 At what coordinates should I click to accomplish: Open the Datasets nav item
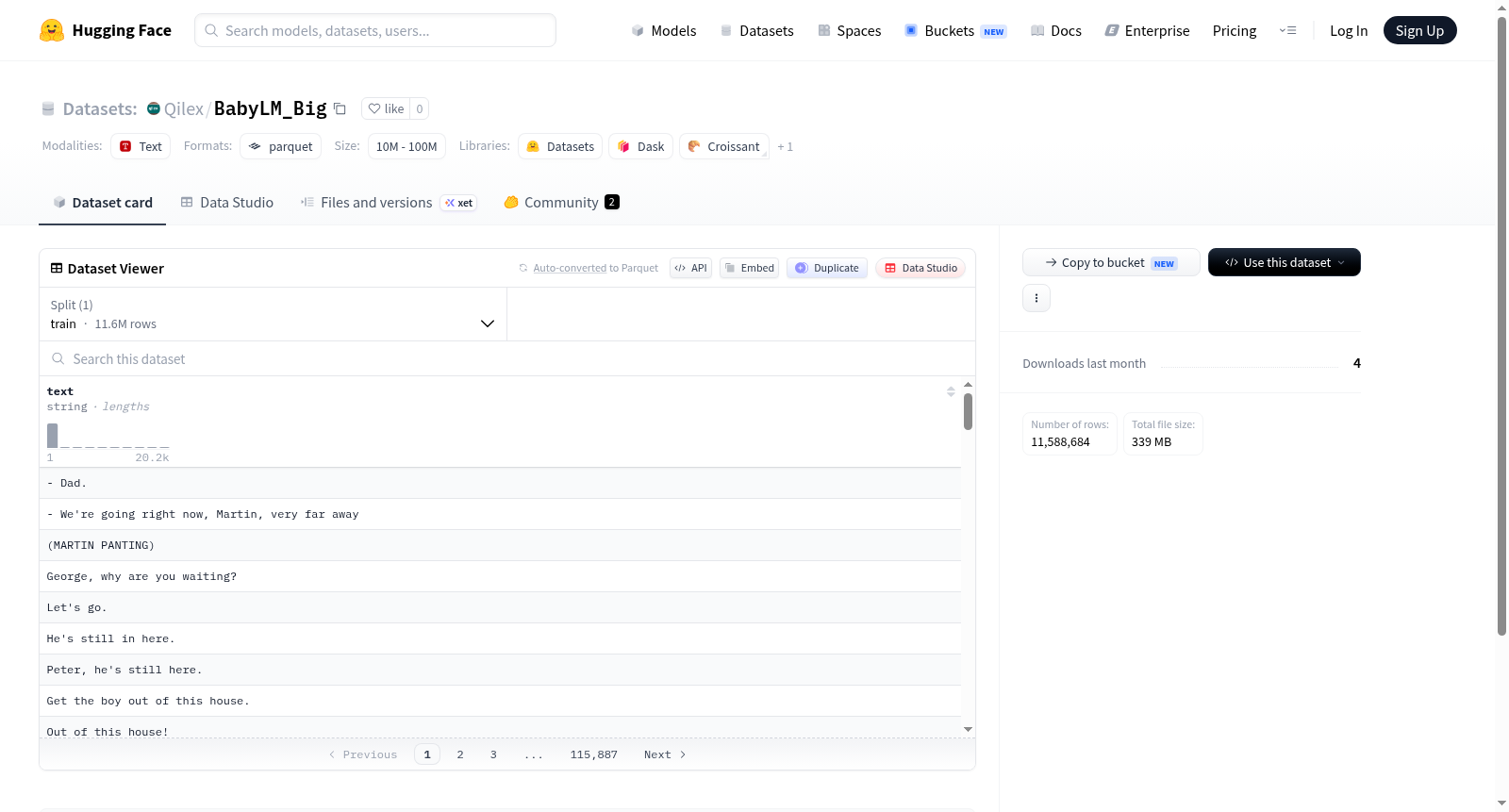click(757, 31)
